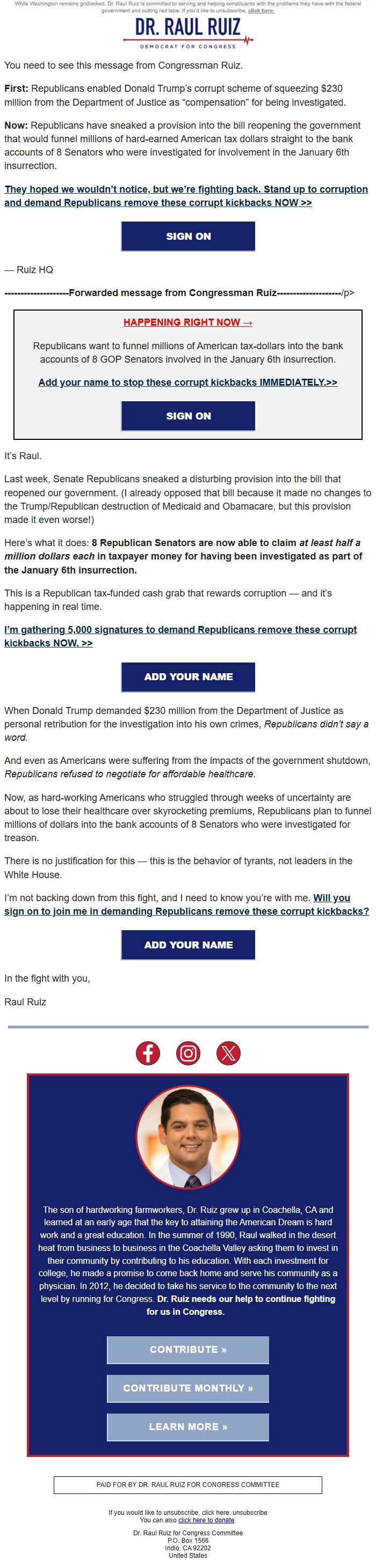Open 'Add your name to stop these corrupt kickbacks' link
376x1568 pixels.
pyautogui.click(x=187, y=383)
